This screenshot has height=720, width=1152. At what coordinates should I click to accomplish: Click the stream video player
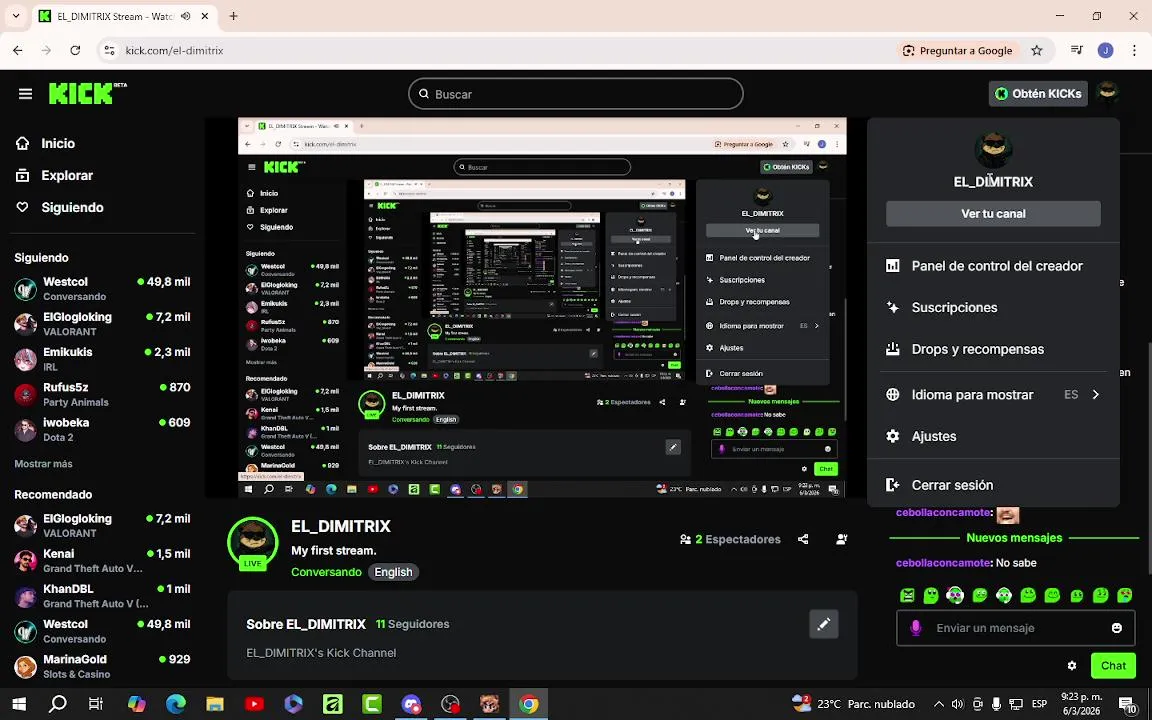tap(542, 307)
